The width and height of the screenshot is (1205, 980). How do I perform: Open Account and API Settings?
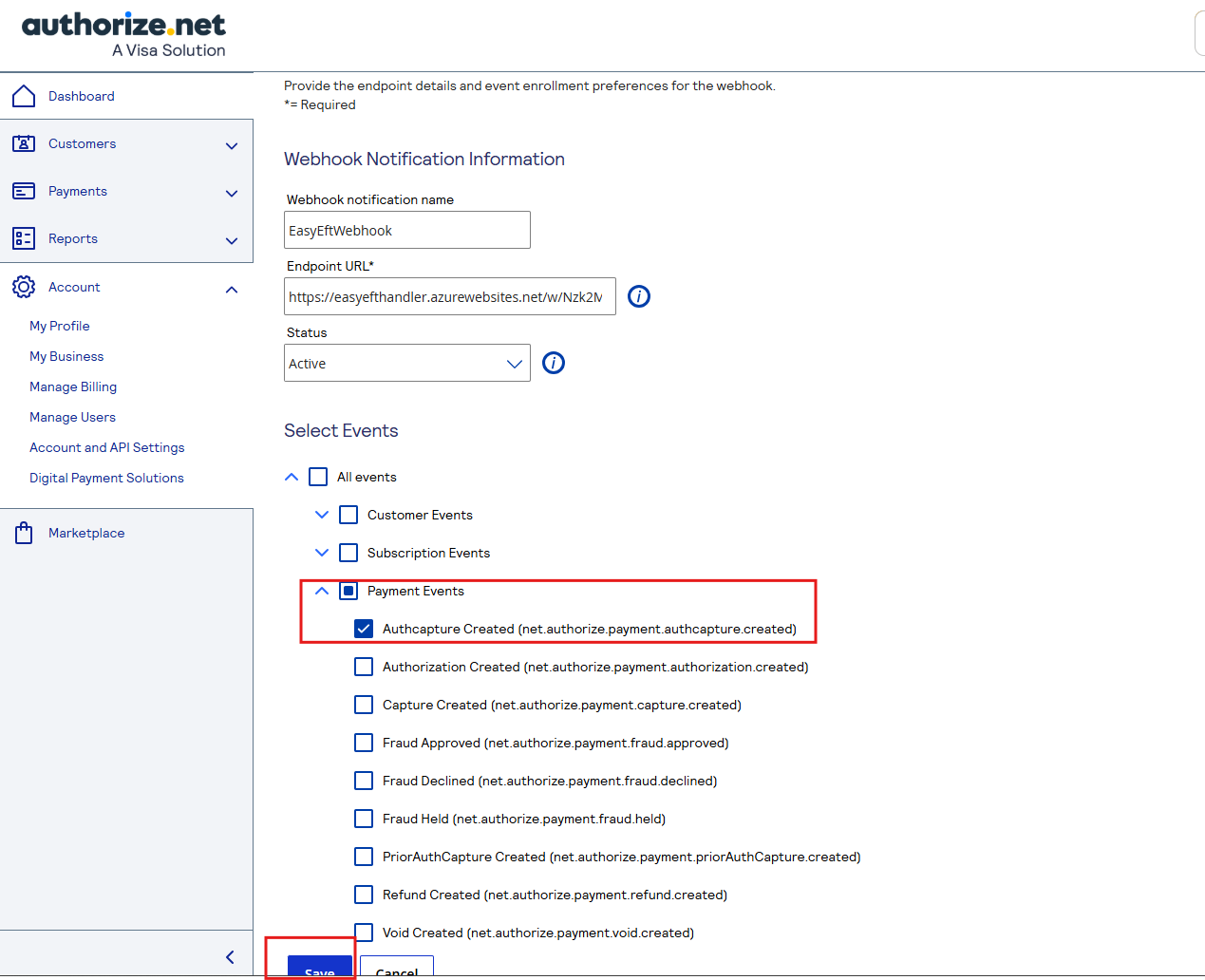(x=106, y=447)
